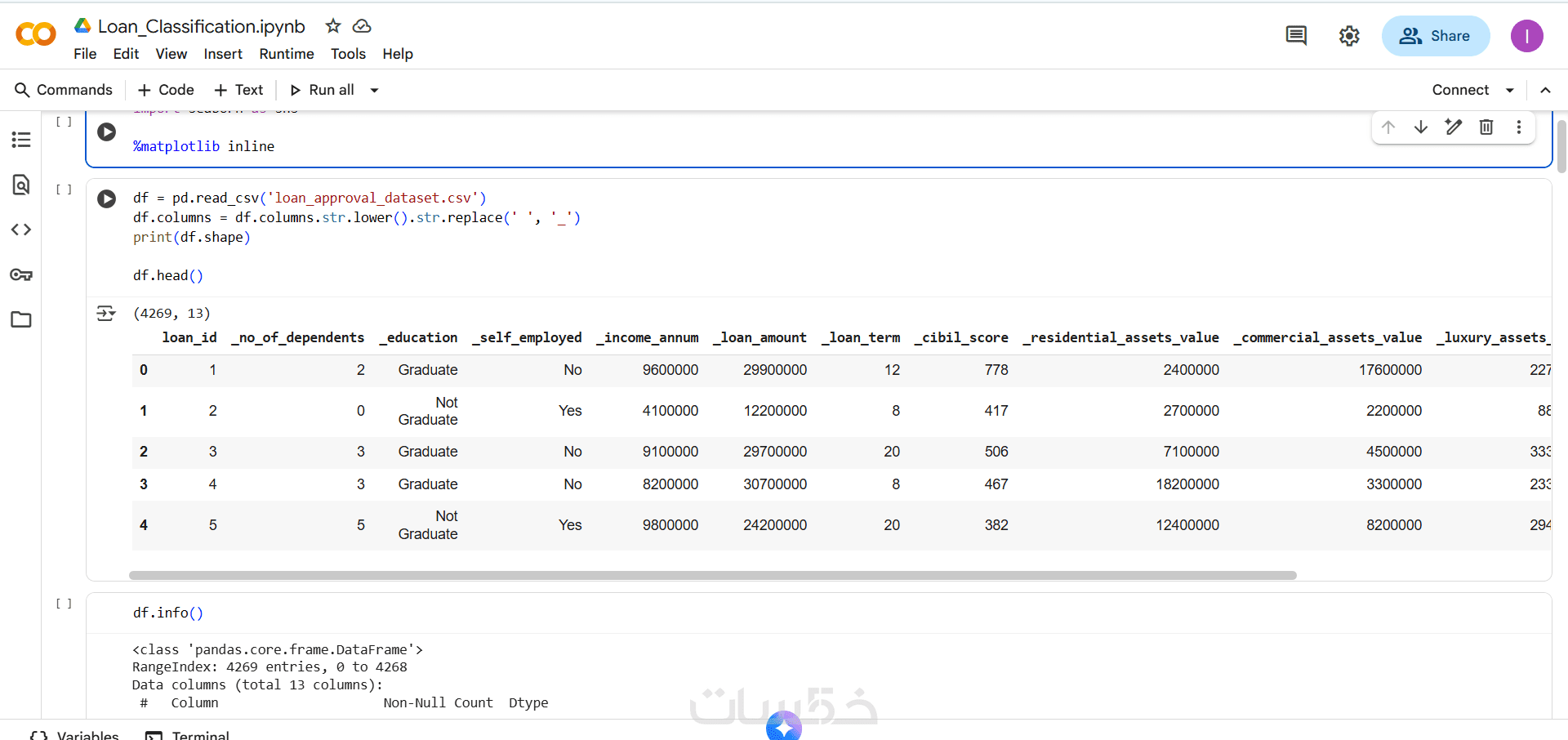The height and width of the screenshot is (740, 1568).
Task: Expand the Connect options dropdown
Action: click(x=1510, y=90)
